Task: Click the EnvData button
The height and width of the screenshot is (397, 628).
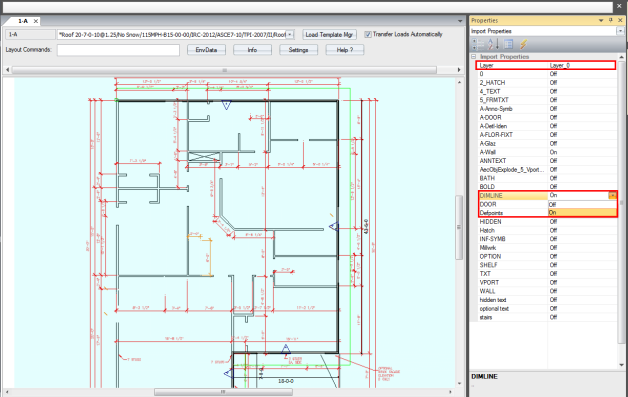Action: (206, 50)
